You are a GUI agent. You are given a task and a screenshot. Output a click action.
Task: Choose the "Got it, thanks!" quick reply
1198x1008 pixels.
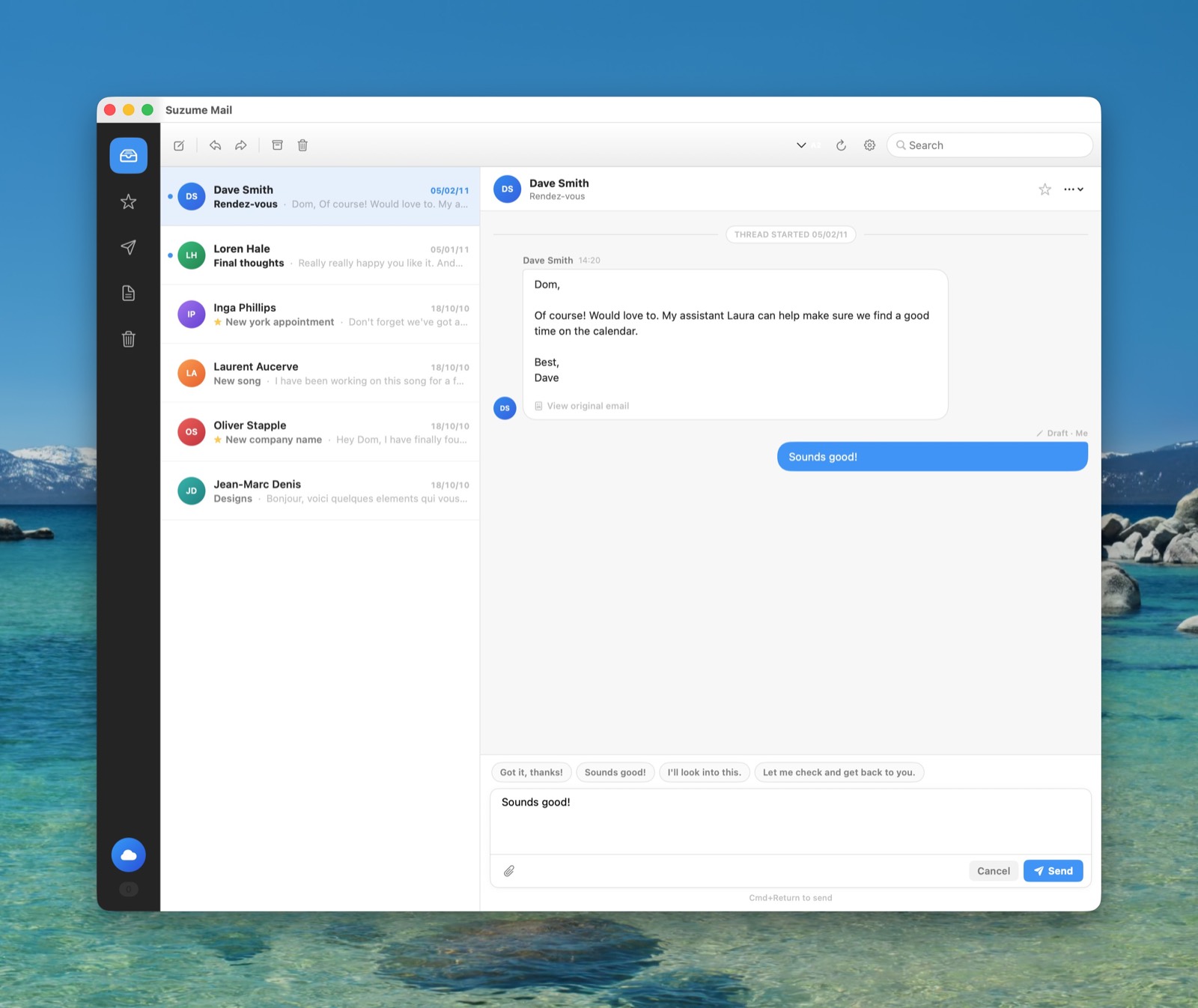531,772
